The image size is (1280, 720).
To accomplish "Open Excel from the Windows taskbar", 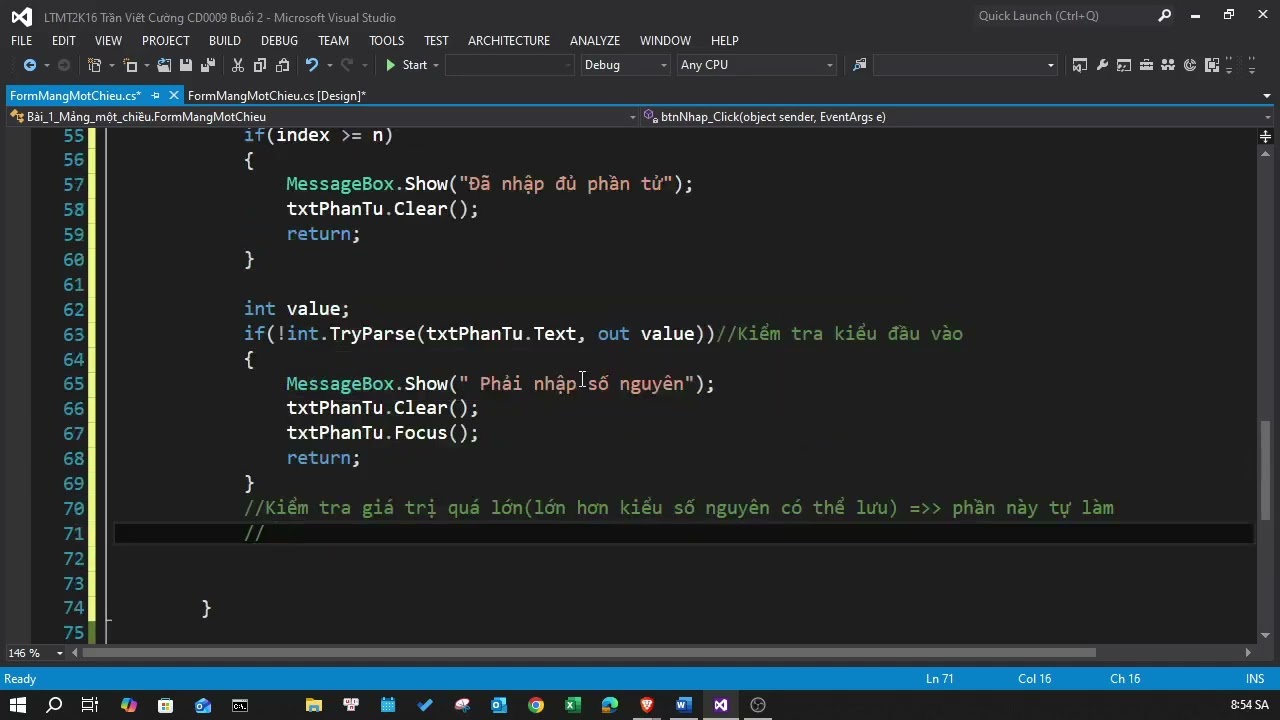I will pyautogui.click(x=573, y=705).
